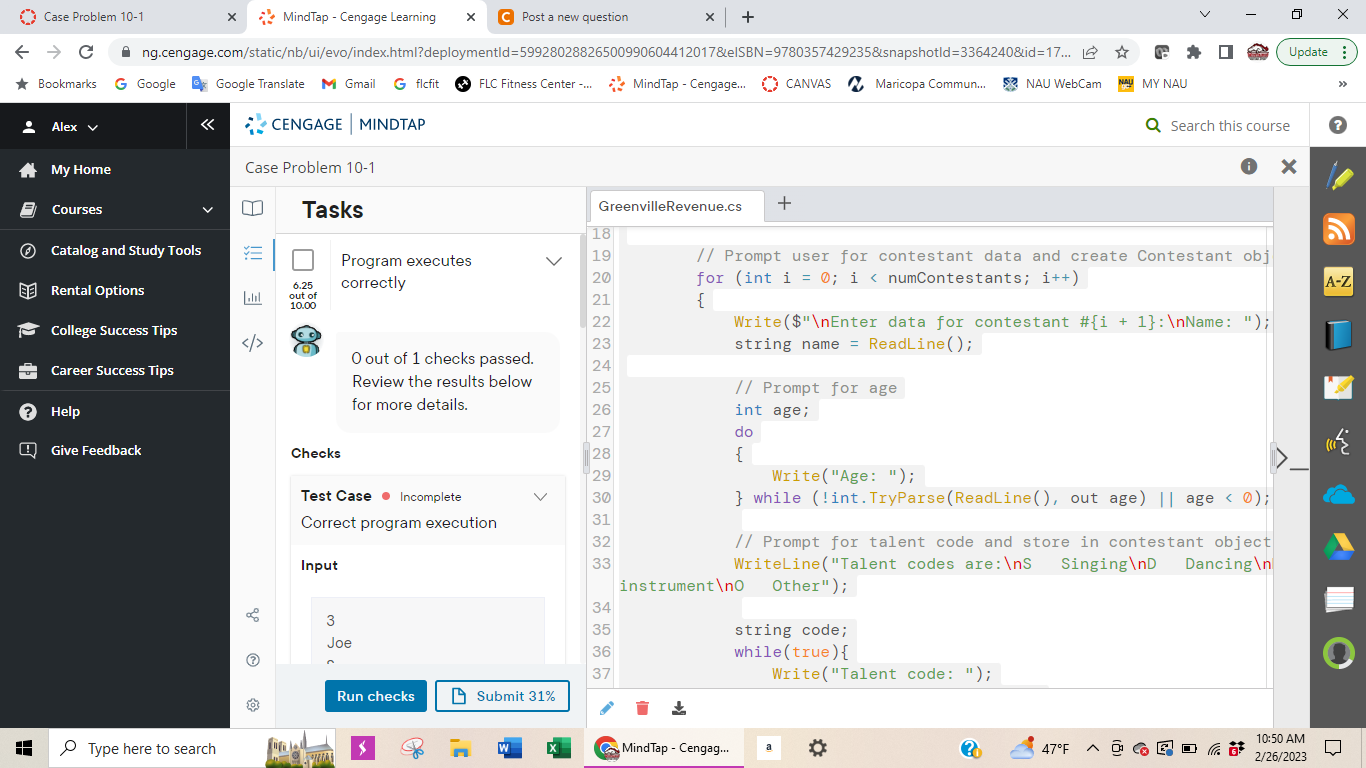Click Submit 31% button
The width and height of the screenshot is (1366, 768).
pos(503,696)
